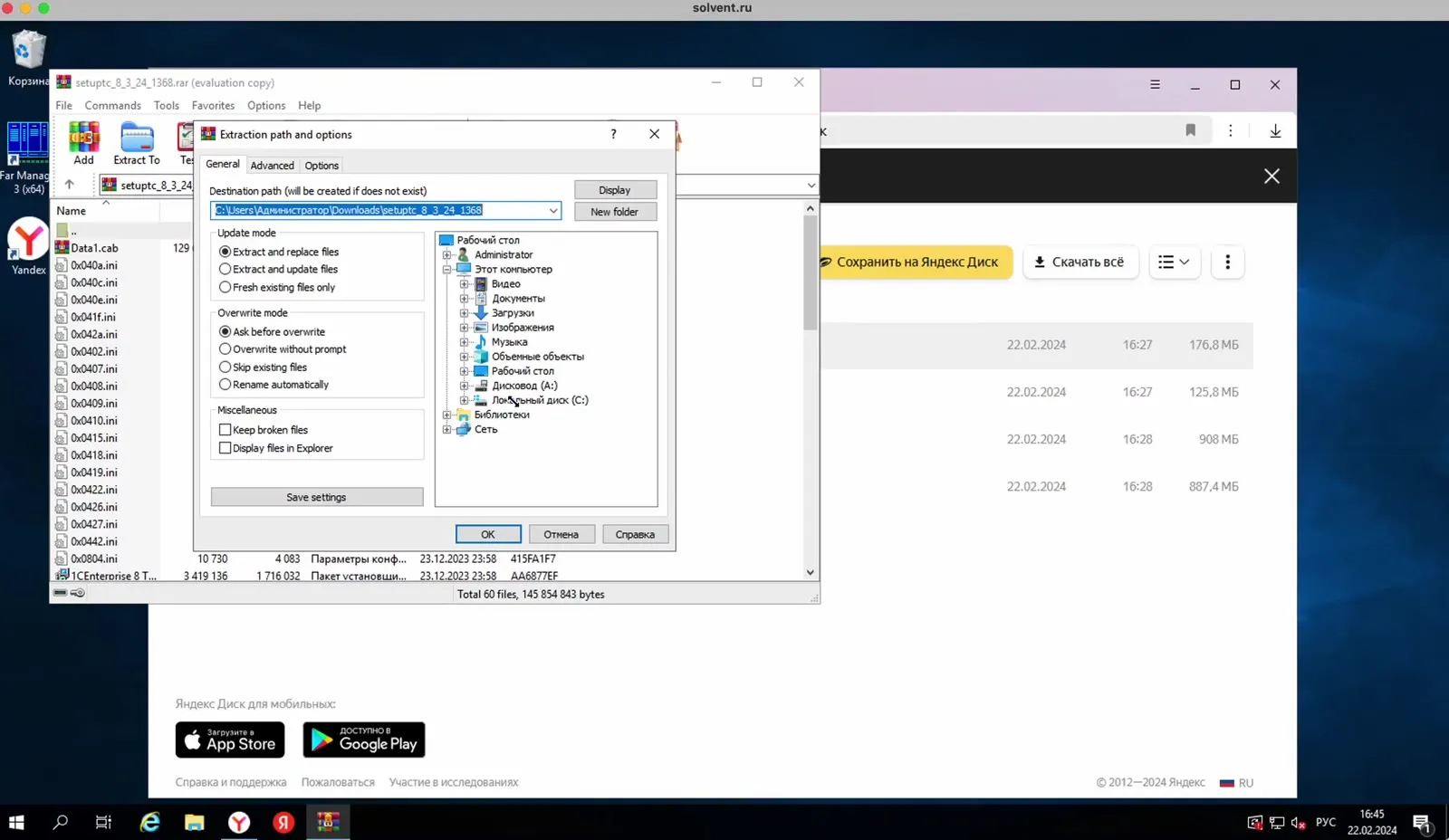Image resolution: width=1449 pixels, height=840 pixels.
Task: Open taskbar search magnifier
Action: click(61, 822)
